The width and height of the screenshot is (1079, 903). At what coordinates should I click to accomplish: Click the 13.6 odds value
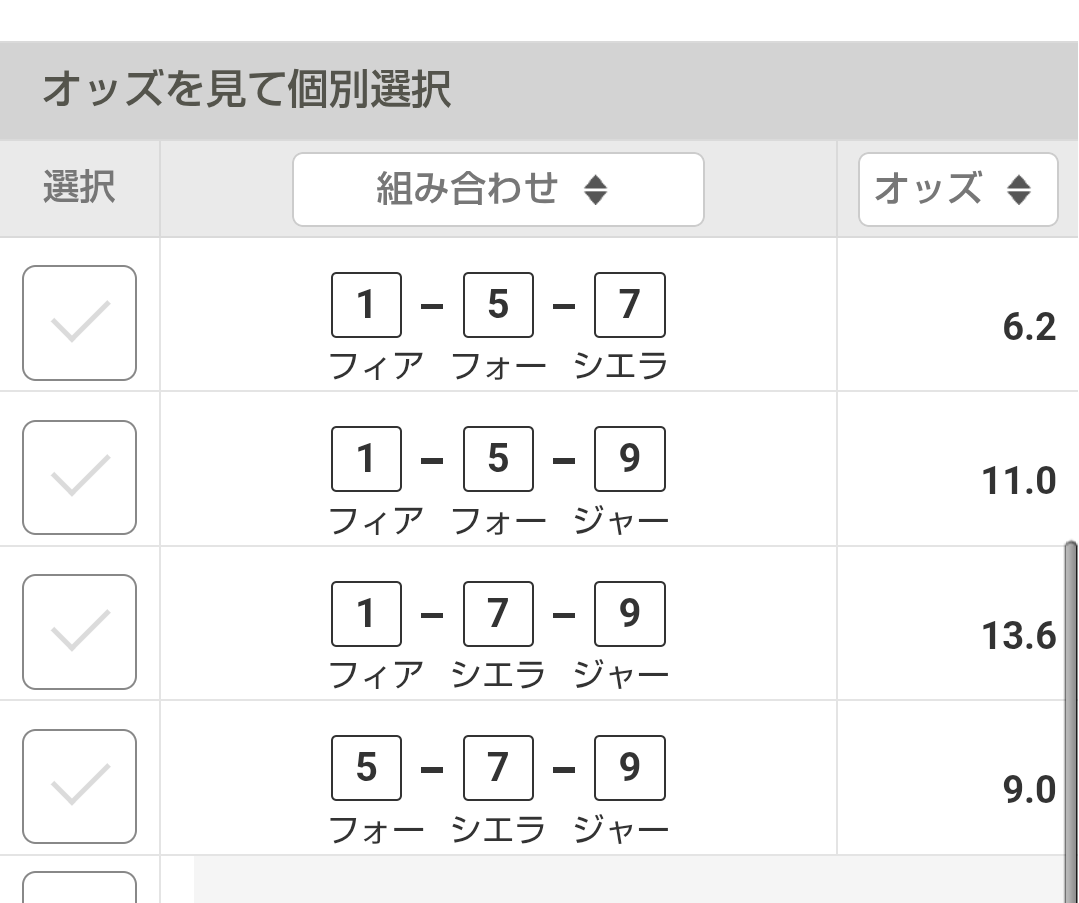click(1019, 636)
